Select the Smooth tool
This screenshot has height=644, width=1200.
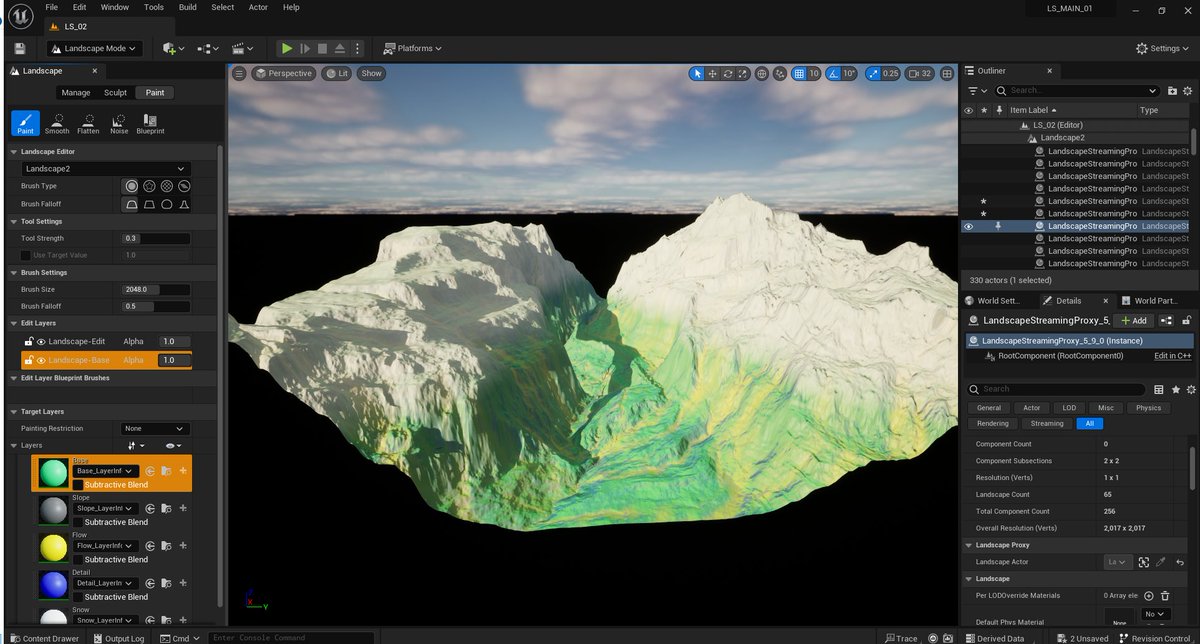click(x=57, y=123)
